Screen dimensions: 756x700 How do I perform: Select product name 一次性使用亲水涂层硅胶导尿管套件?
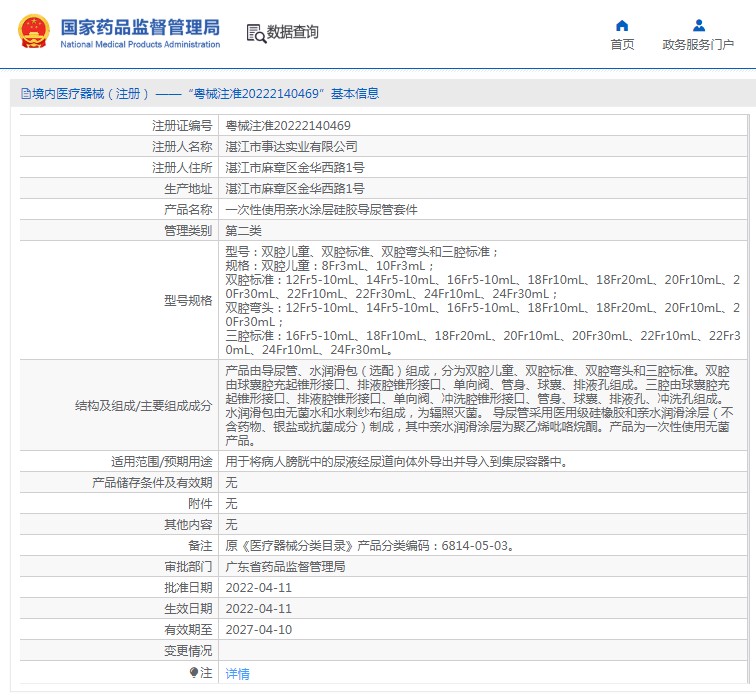click(321, 210)
